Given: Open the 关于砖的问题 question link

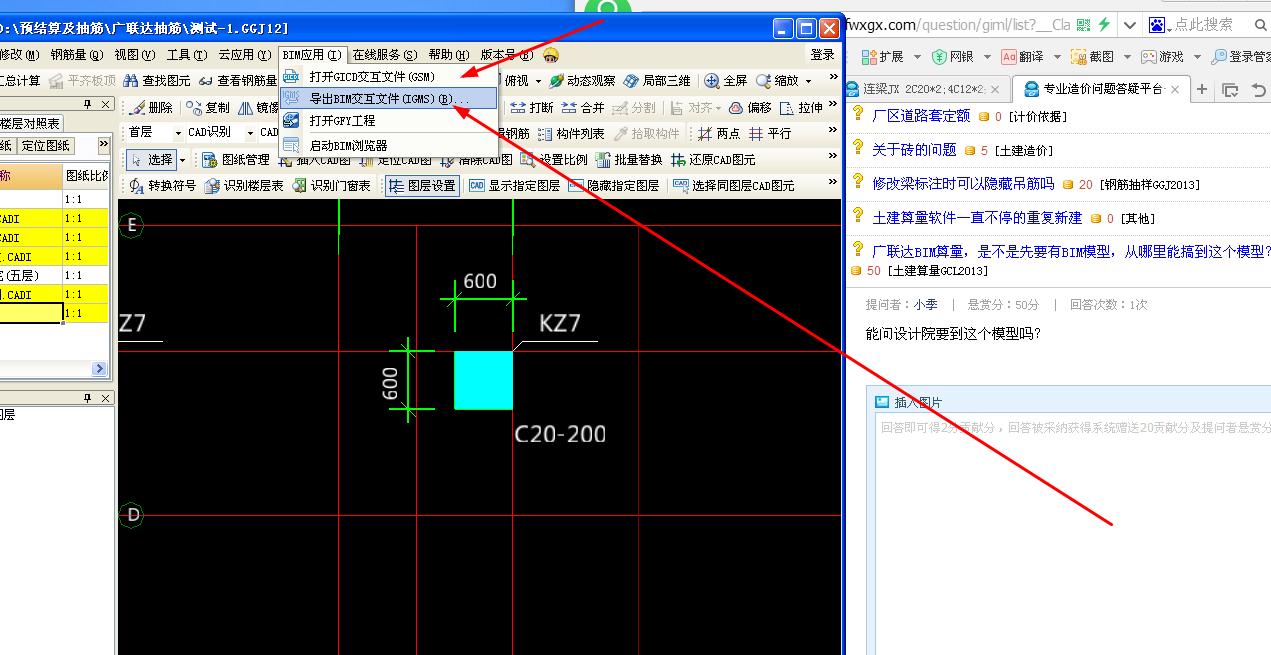Looking at the screenshot, I should (x=914, y=150).
